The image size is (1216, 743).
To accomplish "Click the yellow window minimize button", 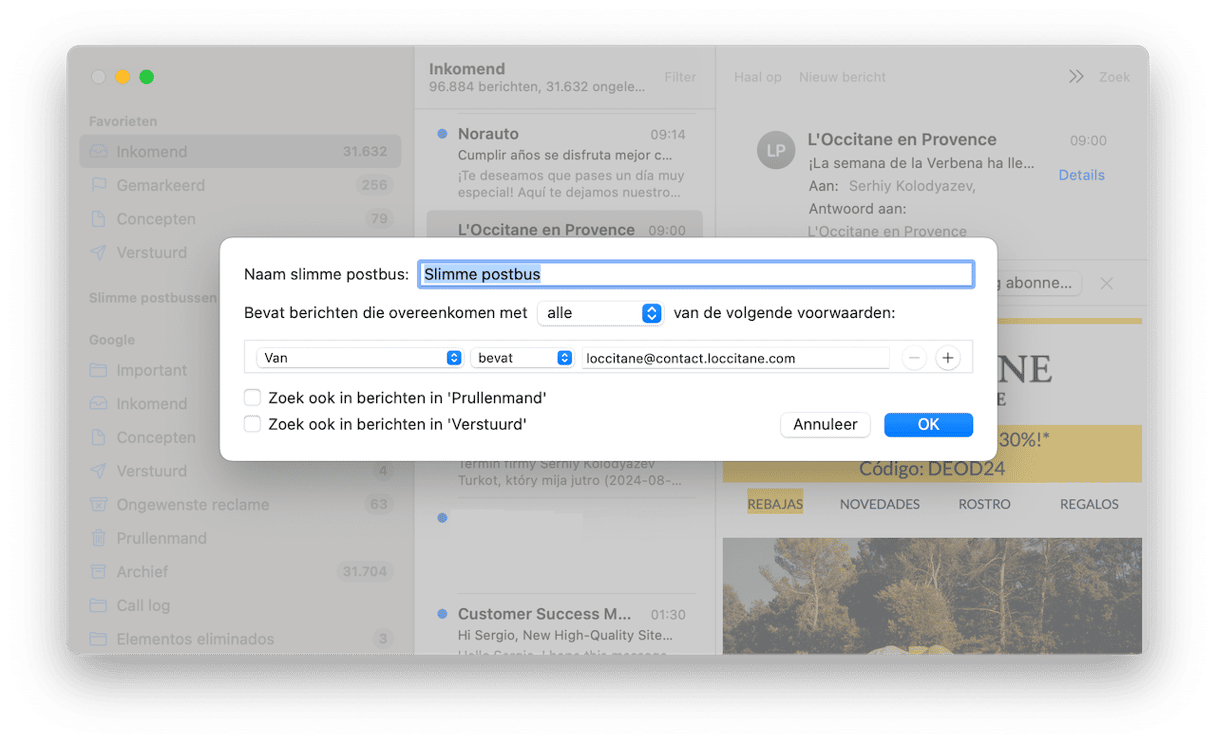I will pyautogui.click(x=123, y=77).
